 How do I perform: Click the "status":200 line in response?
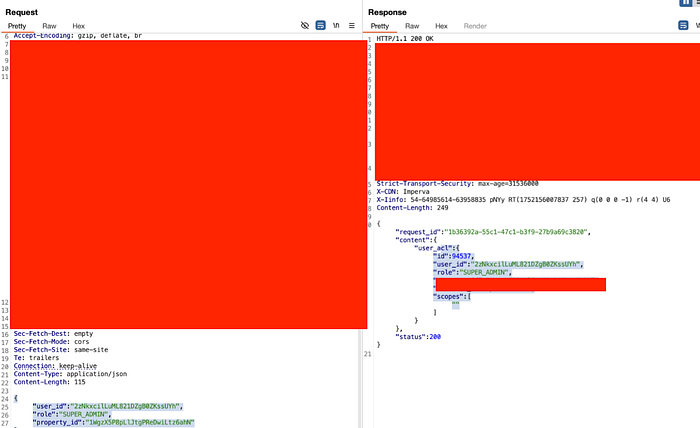point(418,337)
